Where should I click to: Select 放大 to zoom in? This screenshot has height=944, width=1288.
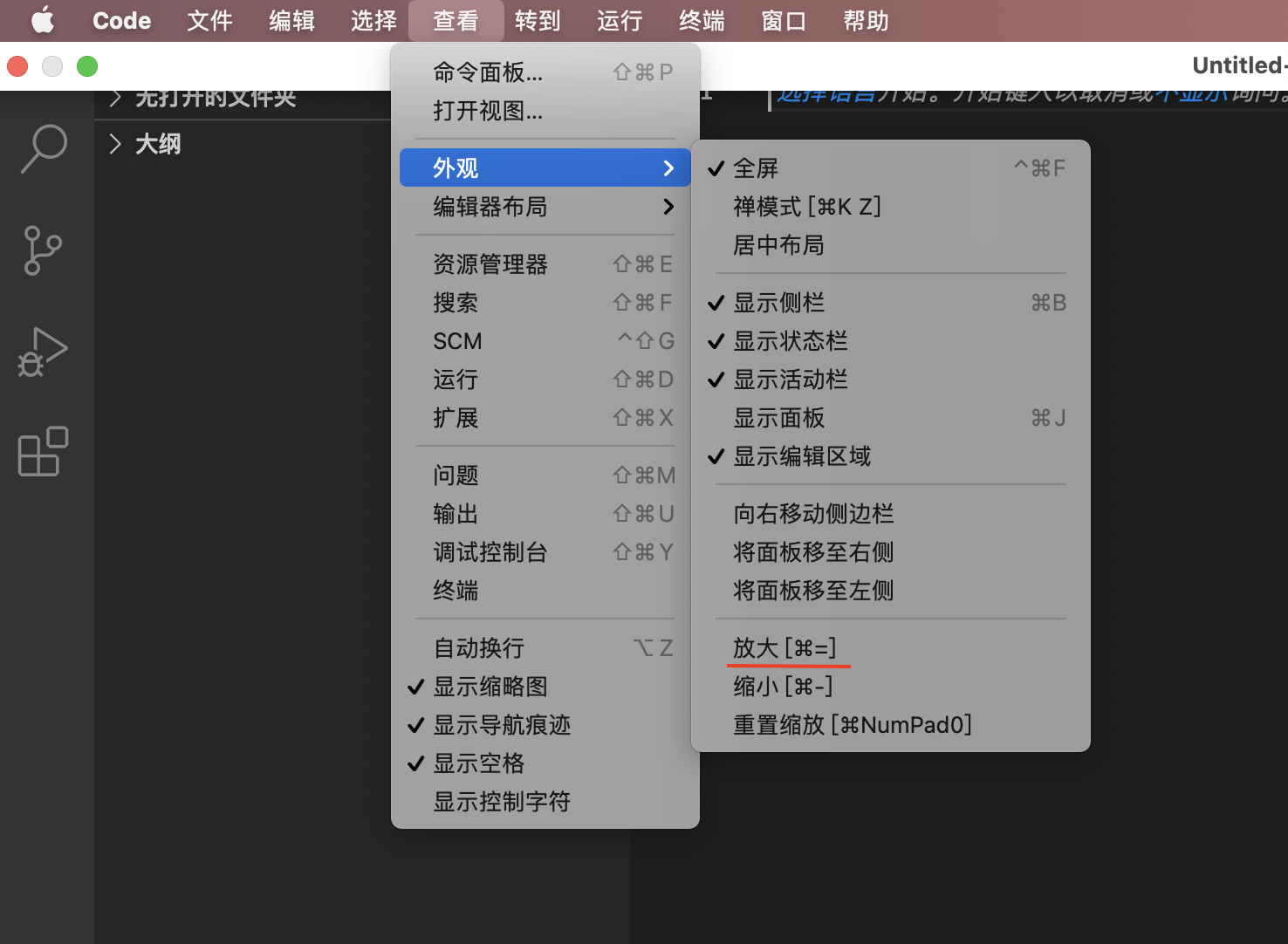click(x=784, y=647)
